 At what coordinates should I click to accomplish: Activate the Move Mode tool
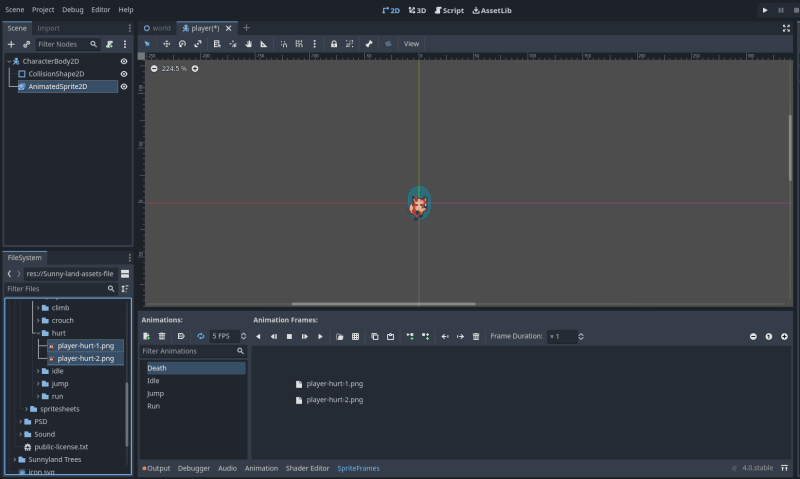pyautogui.click(x=166, y=44)
